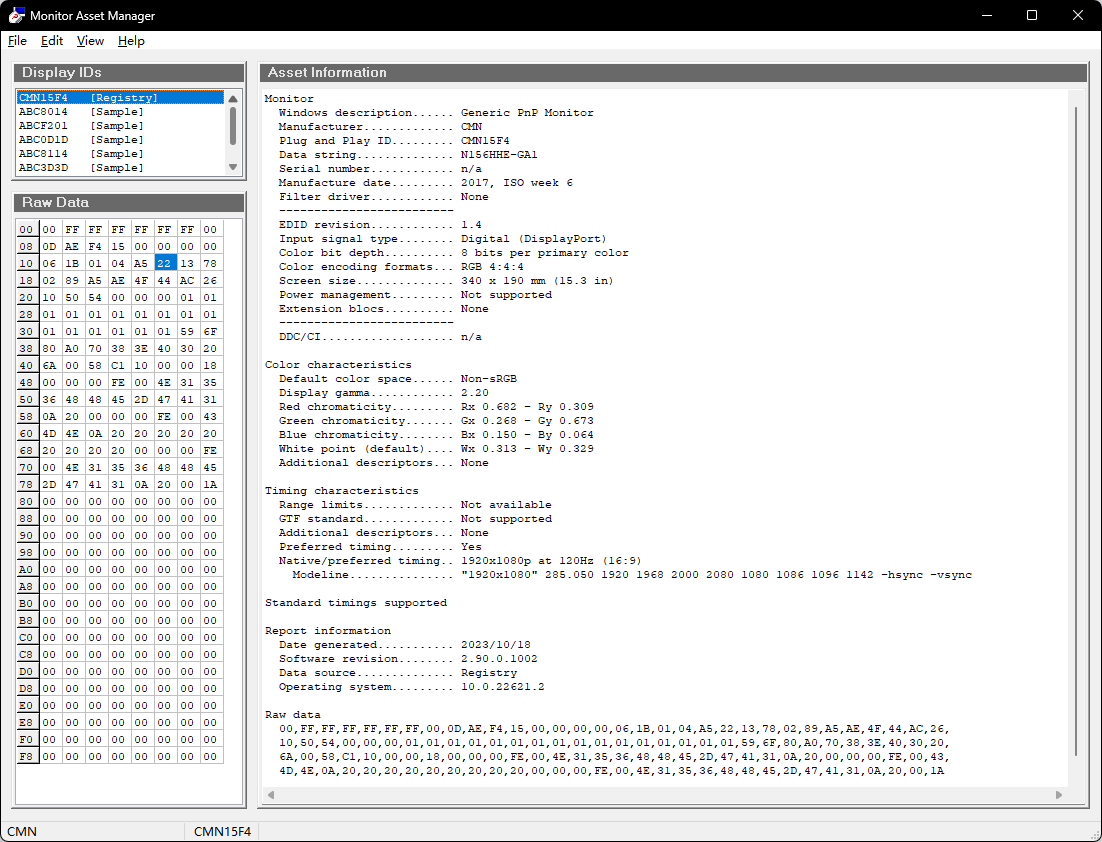Click the Display IDs panel header

[x=129, y=72]
